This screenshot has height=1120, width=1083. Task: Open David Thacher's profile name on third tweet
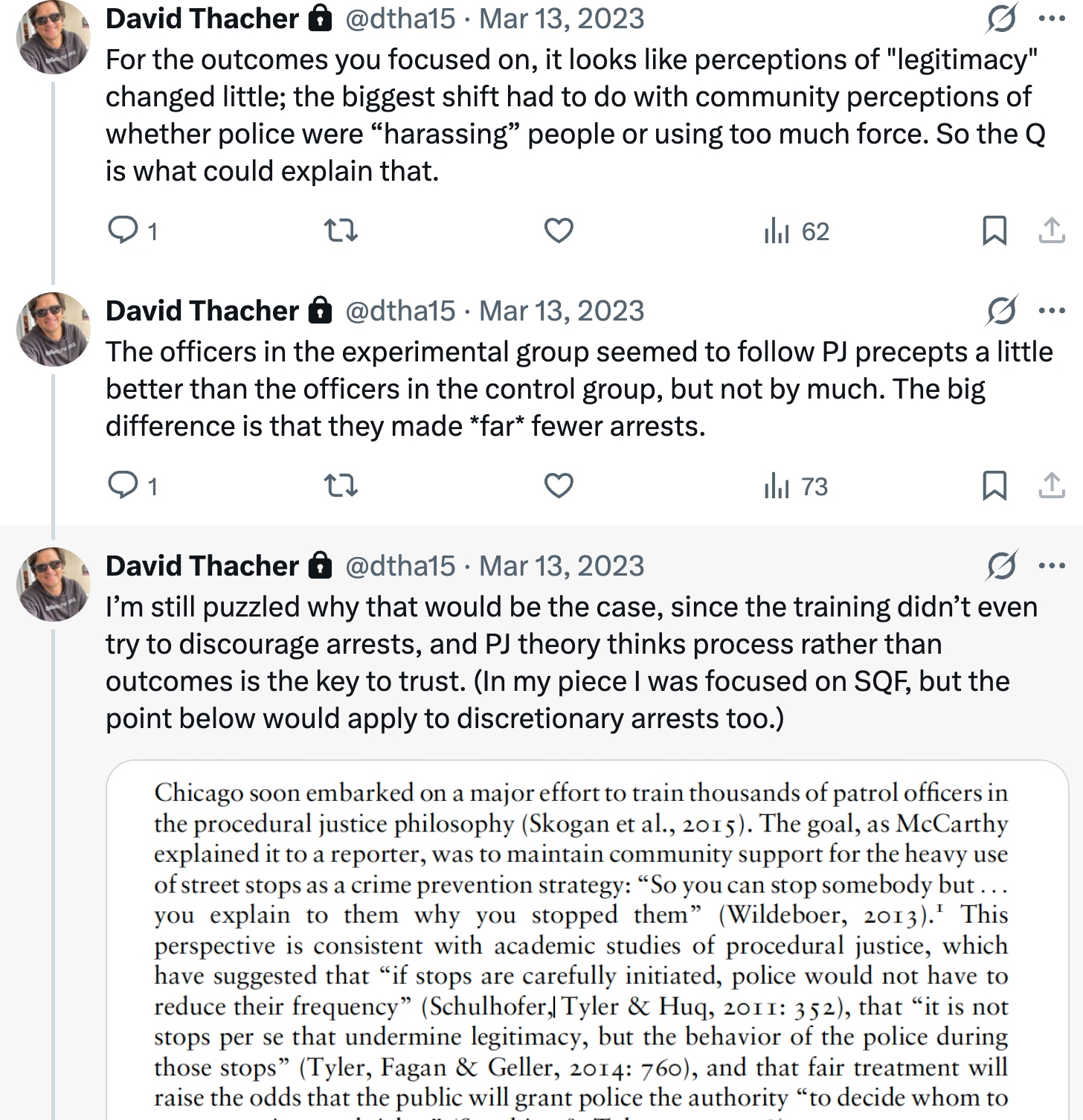coord(202,566)
